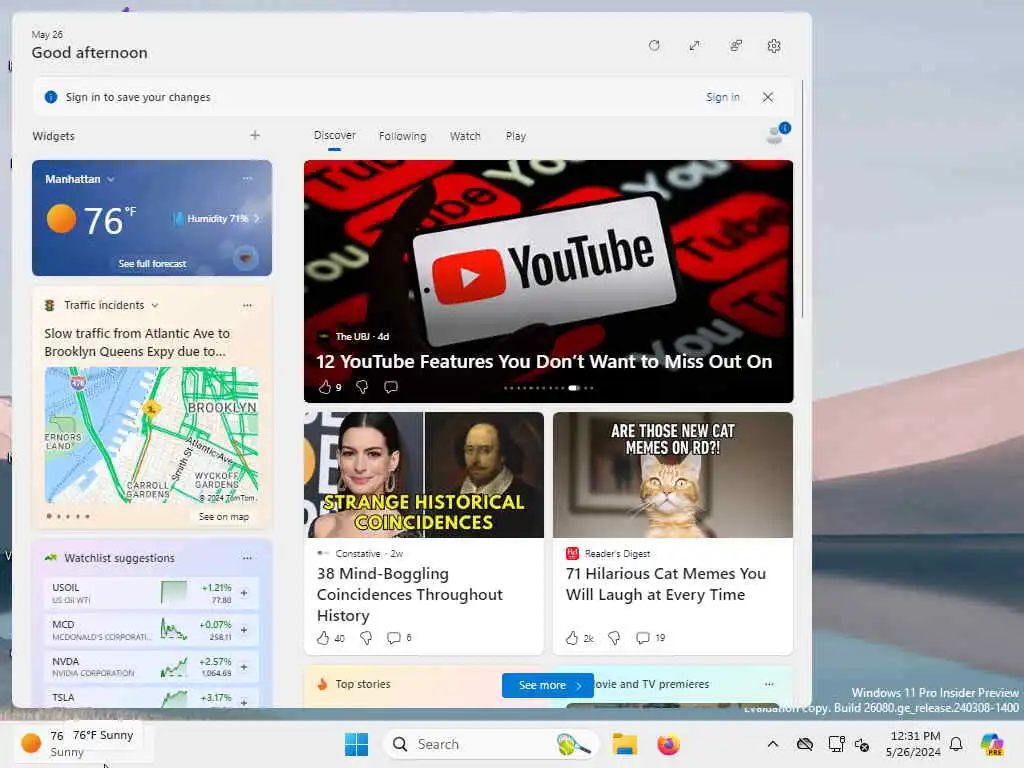Open comments on YouTube features article

tap(391, 387)
